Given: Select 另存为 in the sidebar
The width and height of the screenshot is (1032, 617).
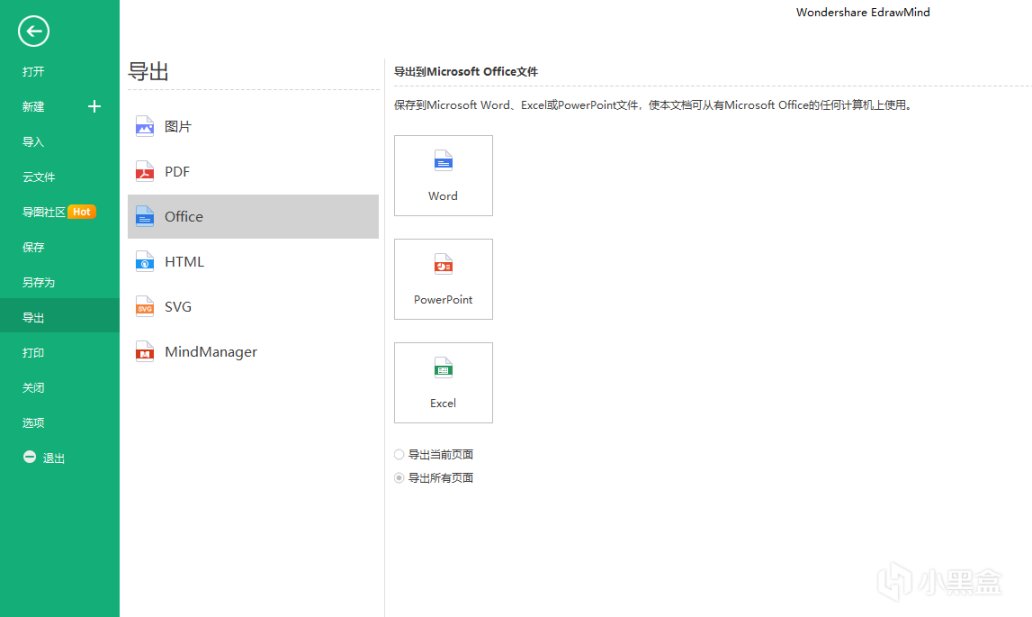Looking at the screenshot, I should 39,282.
